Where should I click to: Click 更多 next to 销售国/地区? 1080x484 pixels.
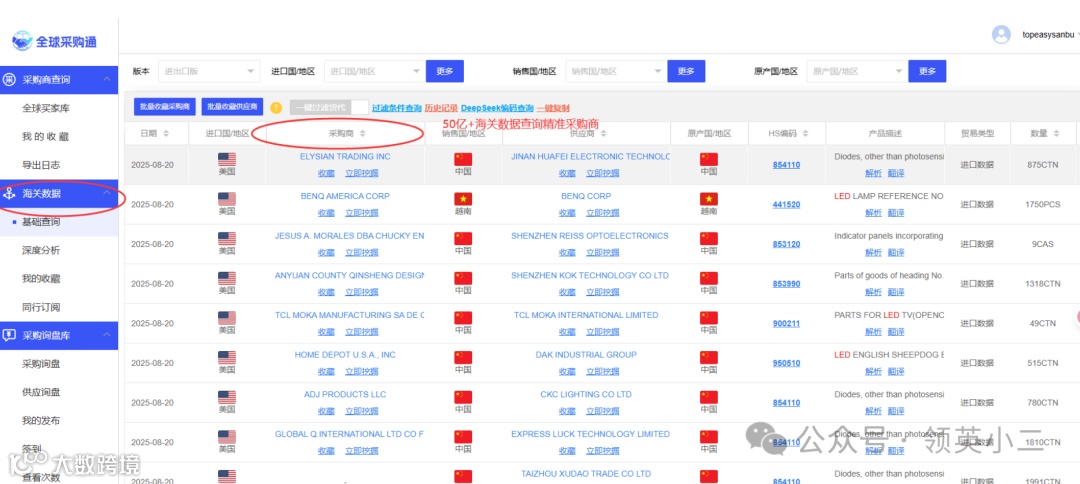coord(686,71)
